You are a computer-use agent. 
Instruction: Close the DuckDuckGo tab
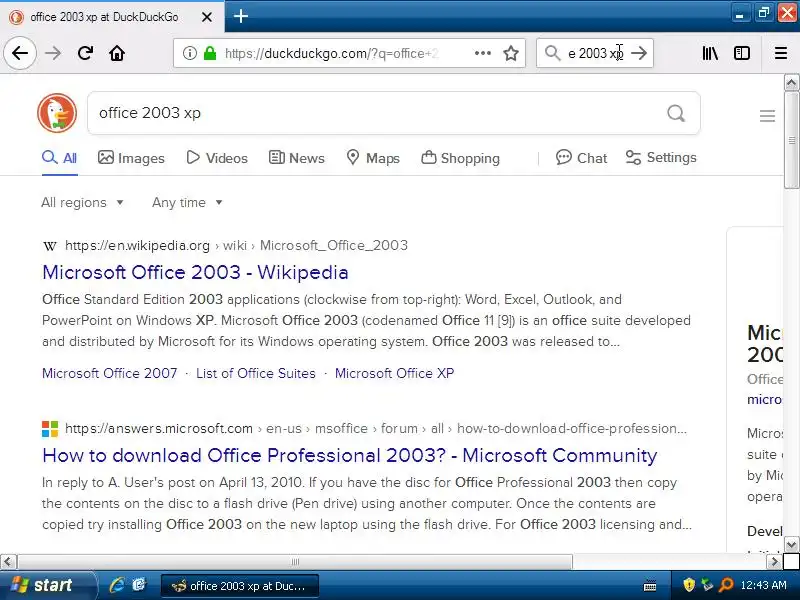tap(207, 17)
